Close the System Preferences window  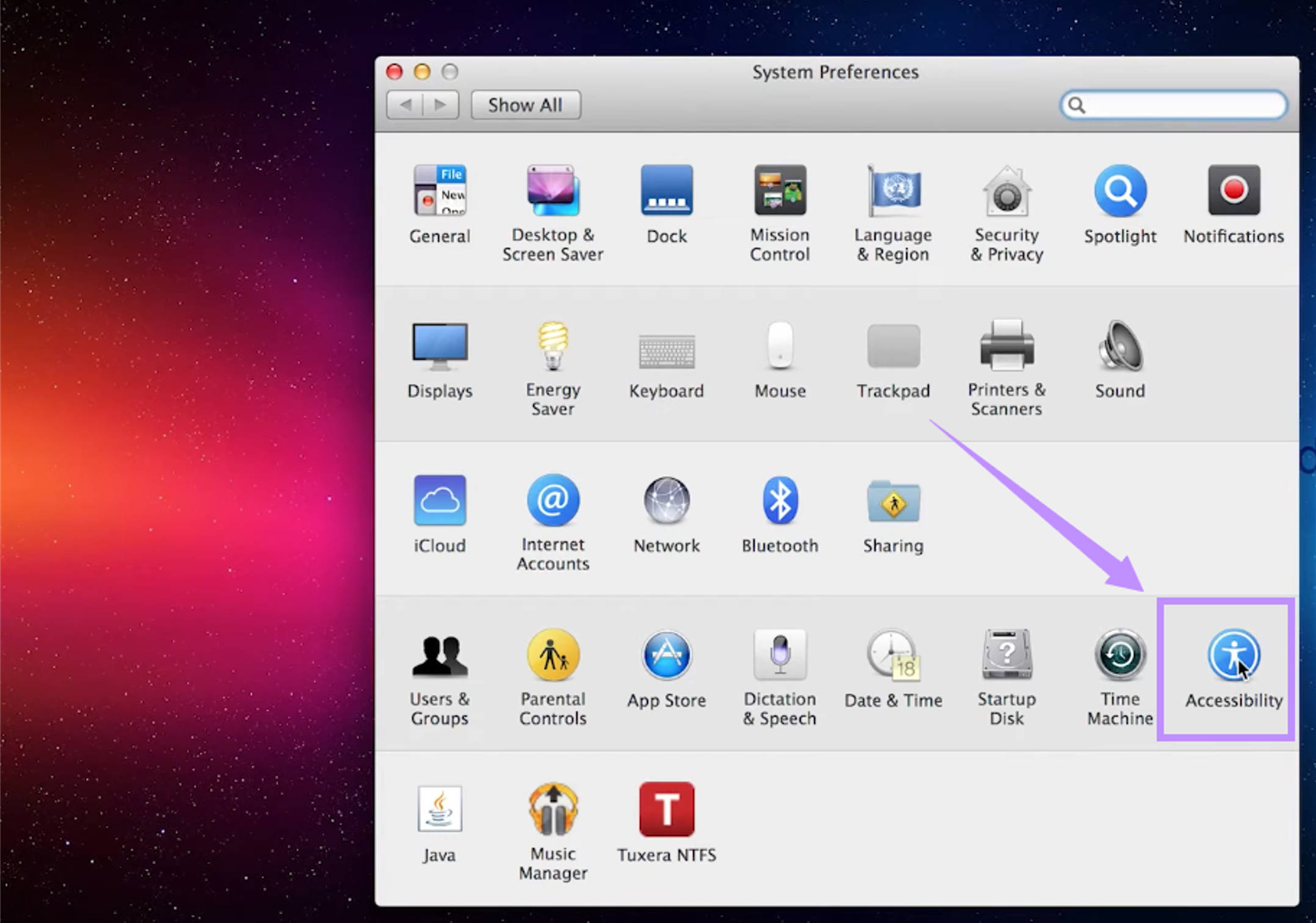tap(394, 71)
